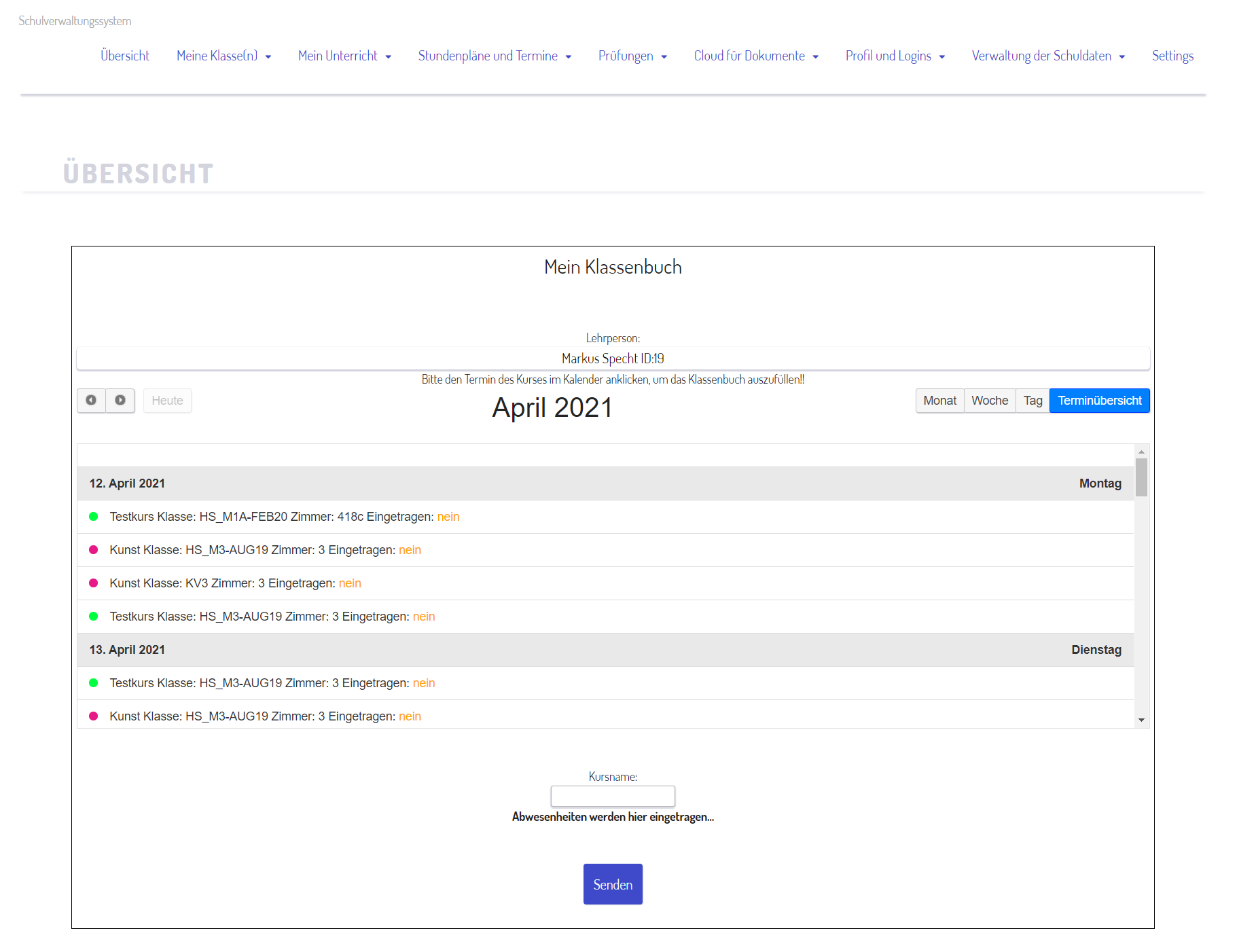Open the Übersicht menu item
This screenshot has height=952, width=1239.
coord(125,56)
